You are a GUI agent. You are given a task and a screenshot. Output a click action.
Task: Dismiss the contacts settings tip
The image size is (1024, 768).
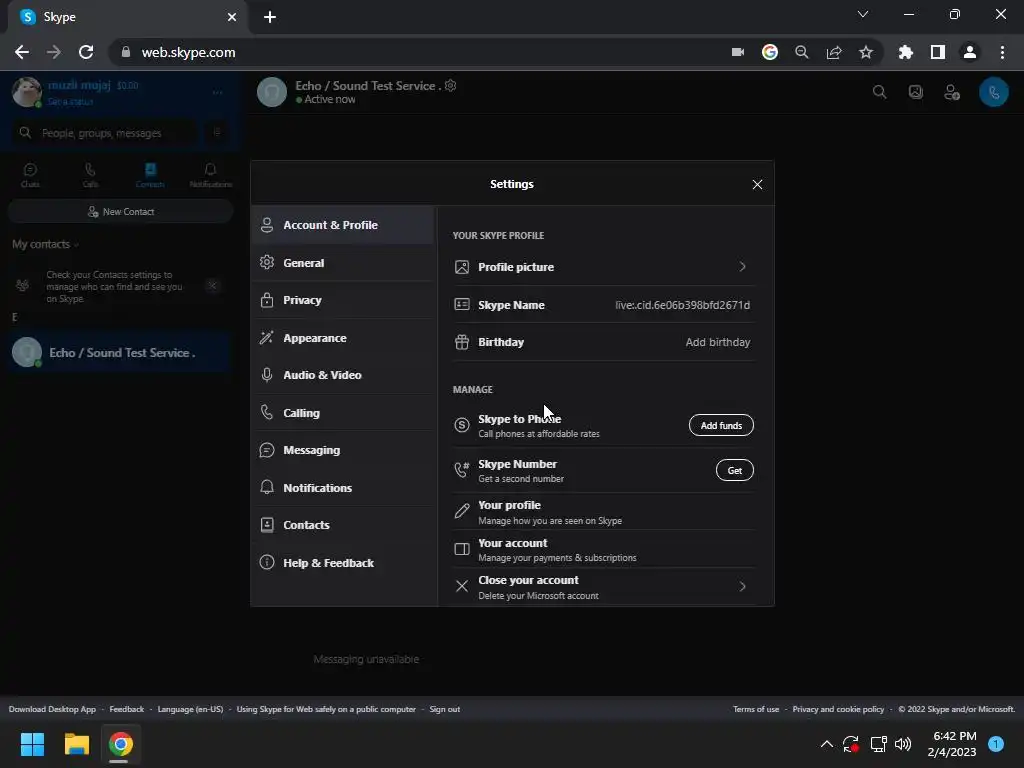[212, 285]
